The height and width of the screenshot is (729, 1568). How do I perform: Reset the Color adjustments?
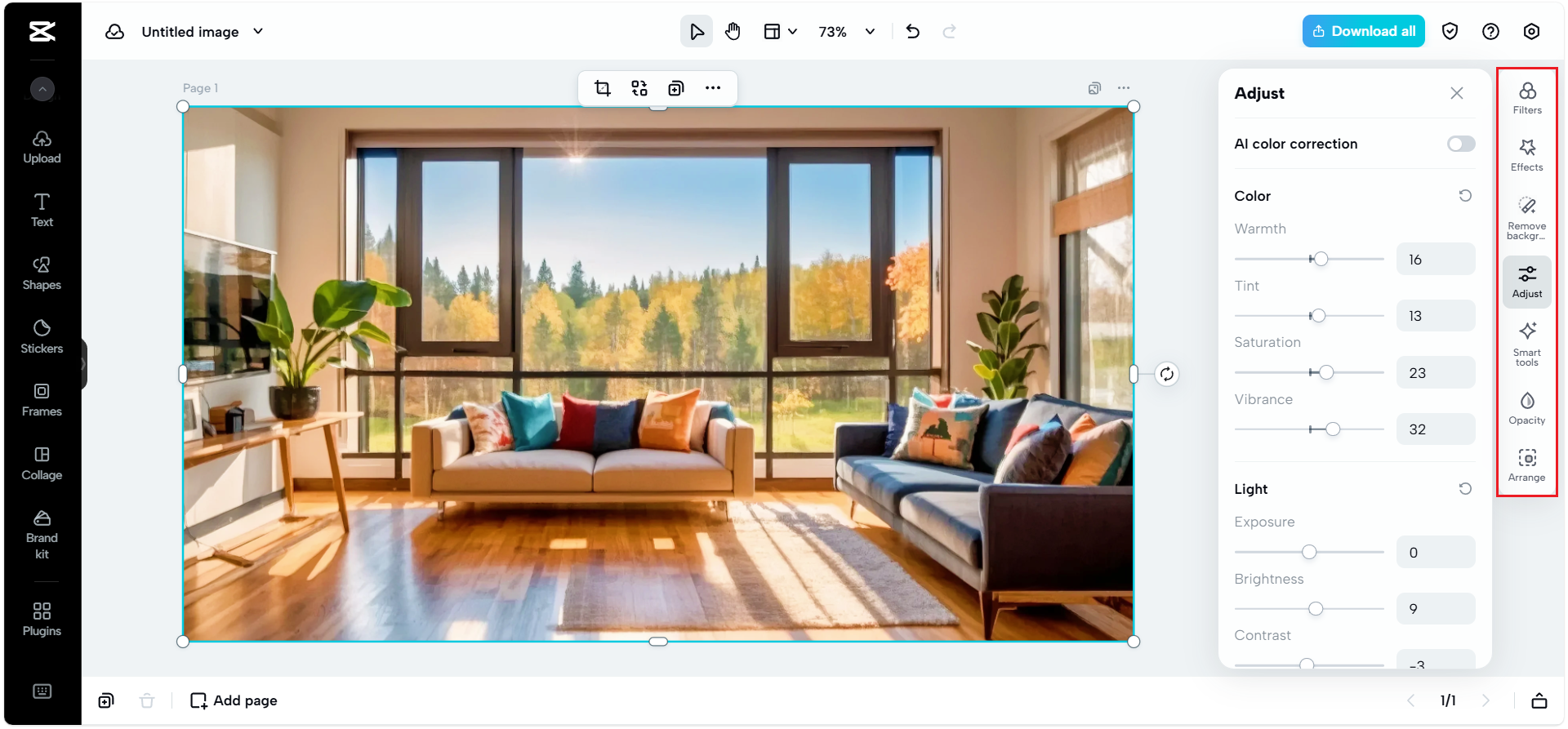1465,196
